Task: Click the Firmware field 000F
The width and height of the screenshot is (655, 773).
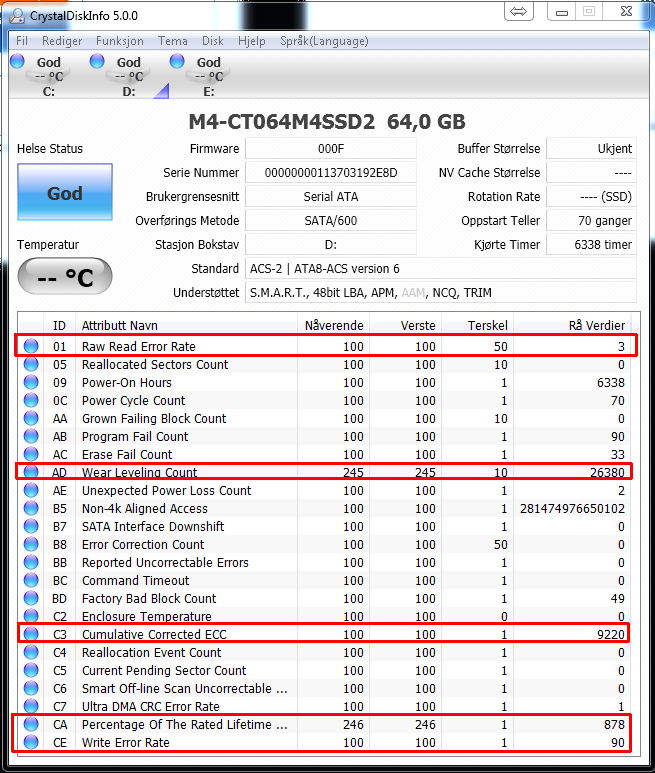Action: [331, 148]
